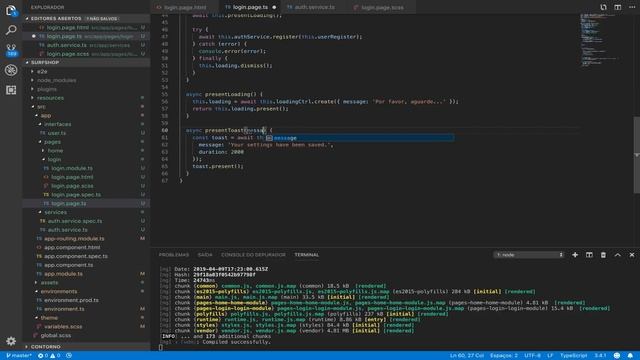Click the master branch indicator in status bar

pyautogui.click(x=19, y=356)
